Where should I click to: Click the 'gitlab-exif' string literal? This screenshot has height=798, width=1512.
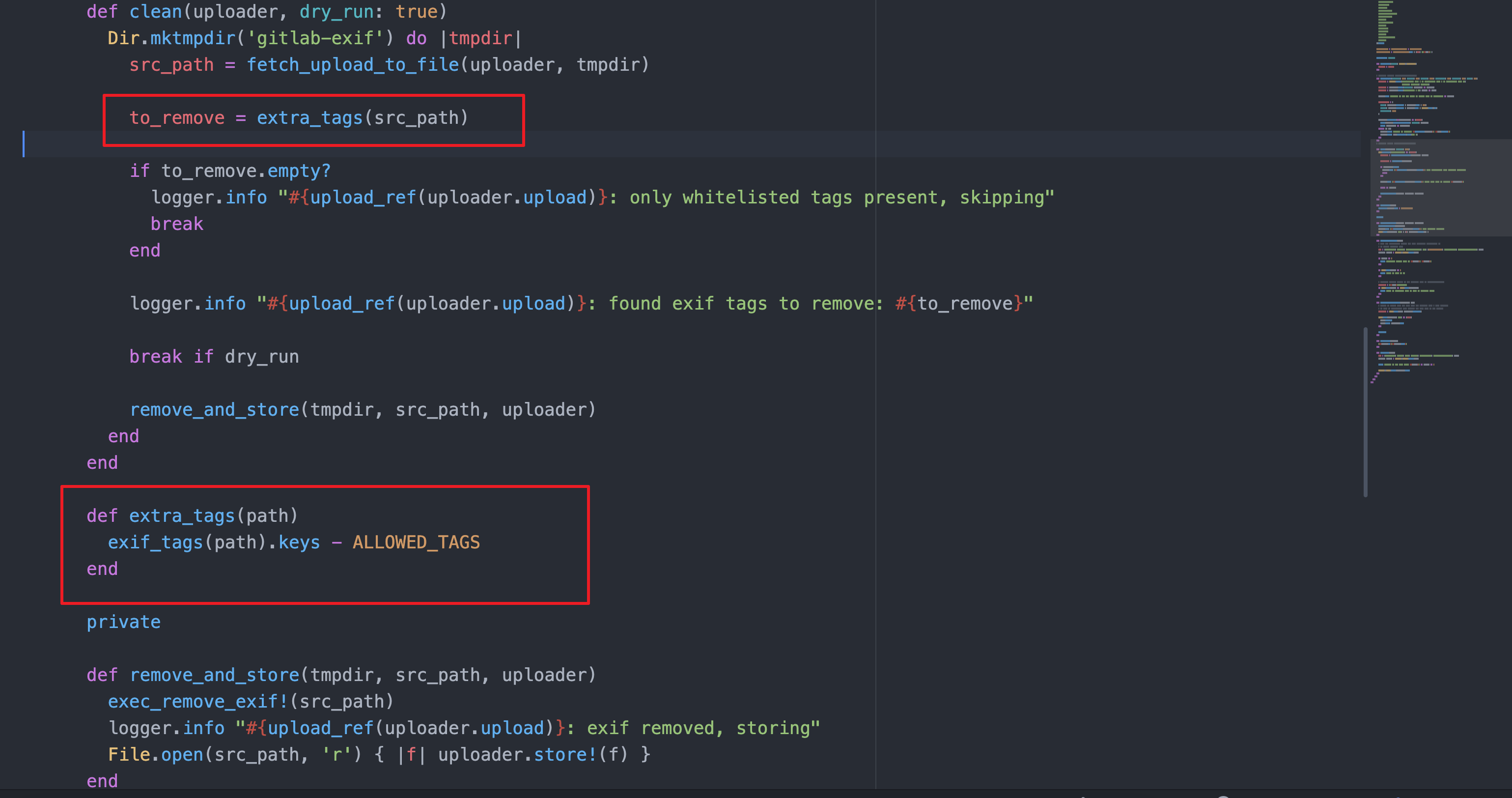tap(315, 38)
